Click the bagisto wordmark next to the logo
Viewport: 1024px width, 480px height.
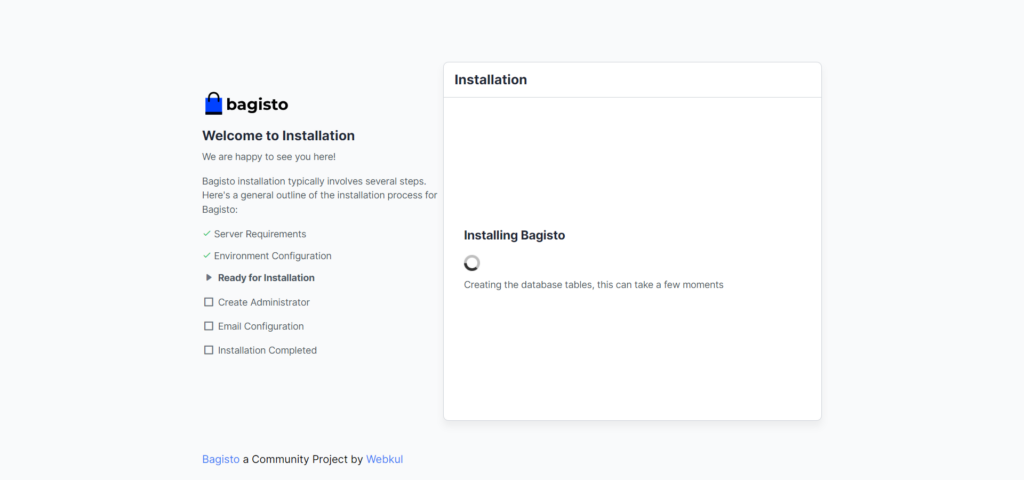click(x=257, y=104)
